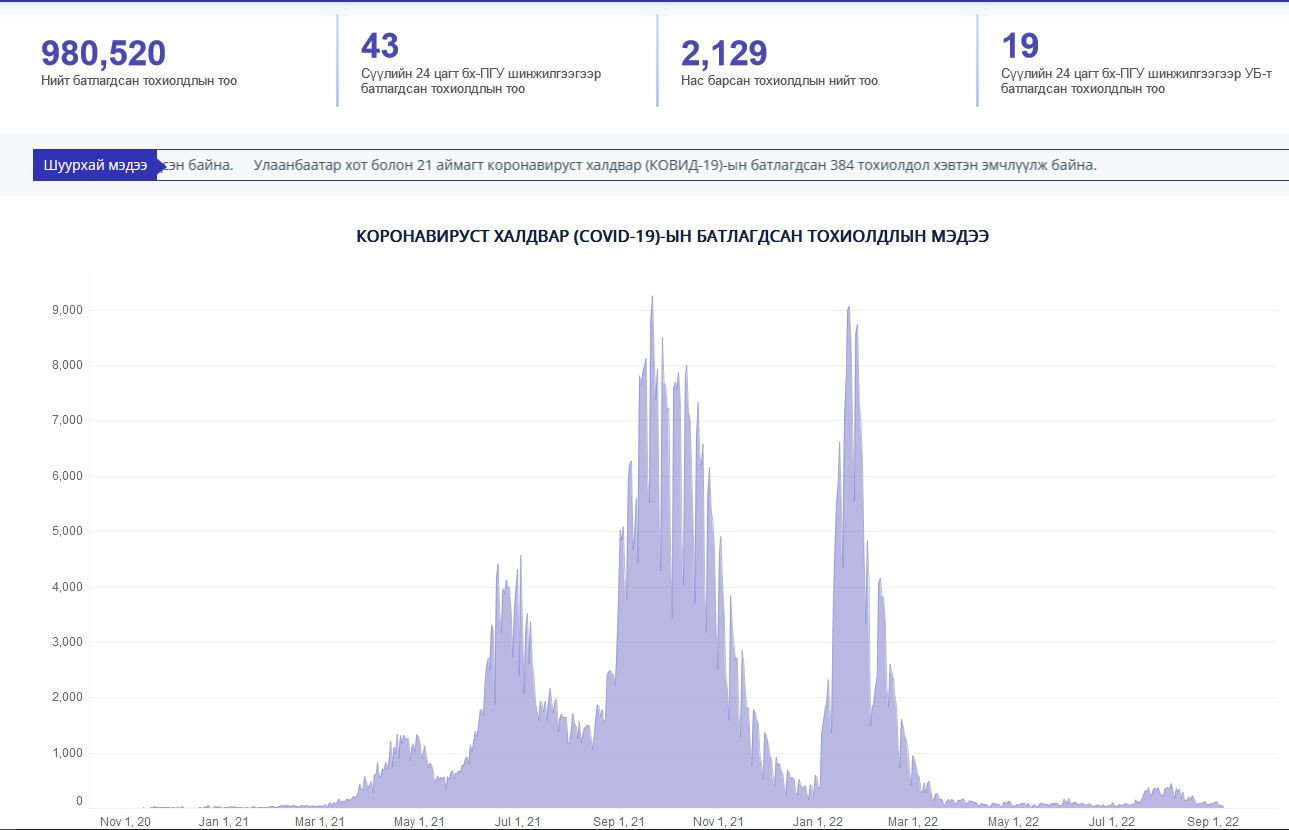Select the 'Nov 1, 20' x-axis label
Screen dimensions: 1289x830
pyautogui.click(x=126, y=822)
